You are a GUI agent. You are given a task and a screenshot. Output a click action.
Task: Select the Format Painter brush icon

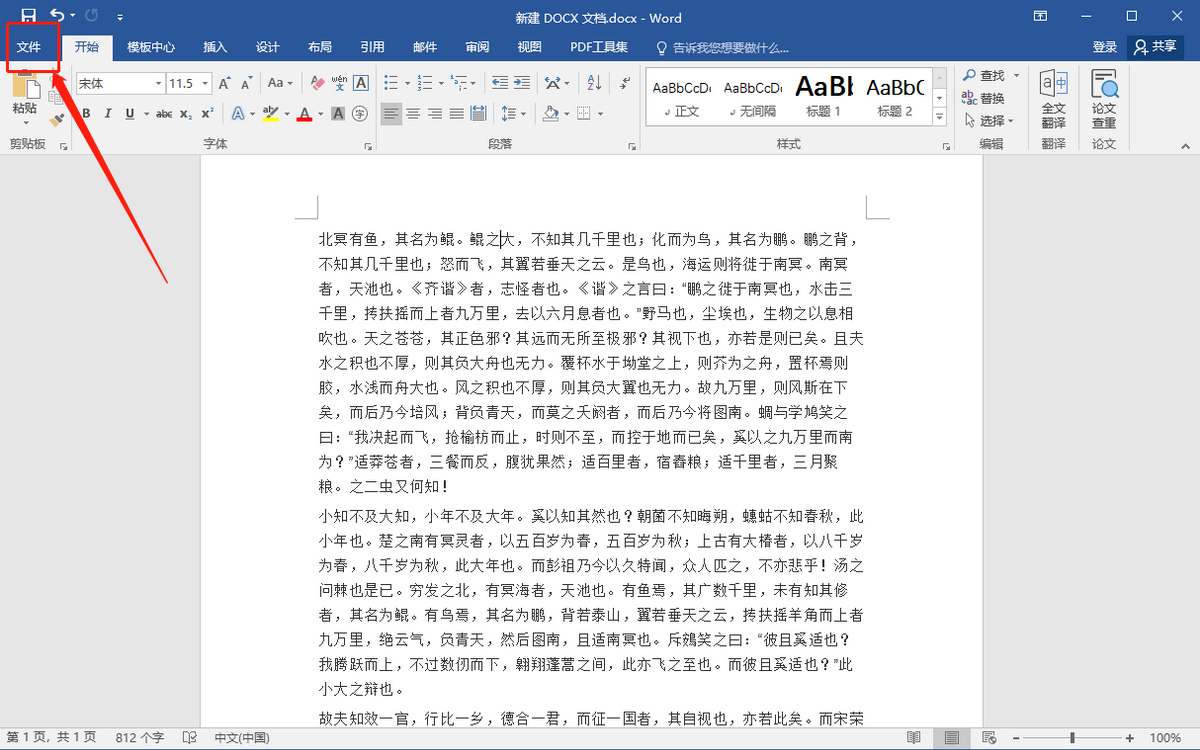click(57, 119)
